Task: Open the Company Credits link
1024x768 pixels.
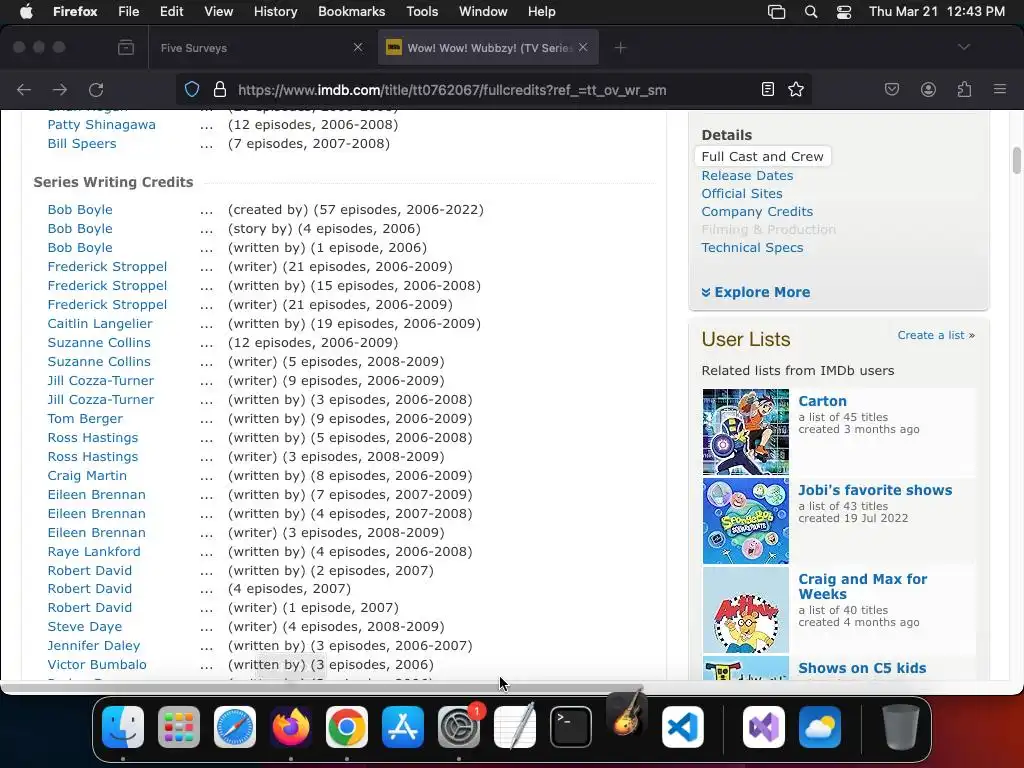Action: tap(757, 212)
